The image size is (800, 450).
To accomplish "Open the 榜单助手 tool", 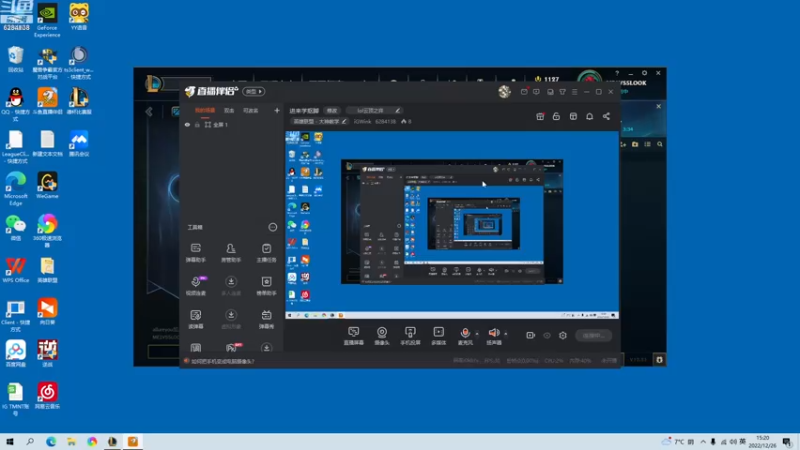I will [266, 286].
